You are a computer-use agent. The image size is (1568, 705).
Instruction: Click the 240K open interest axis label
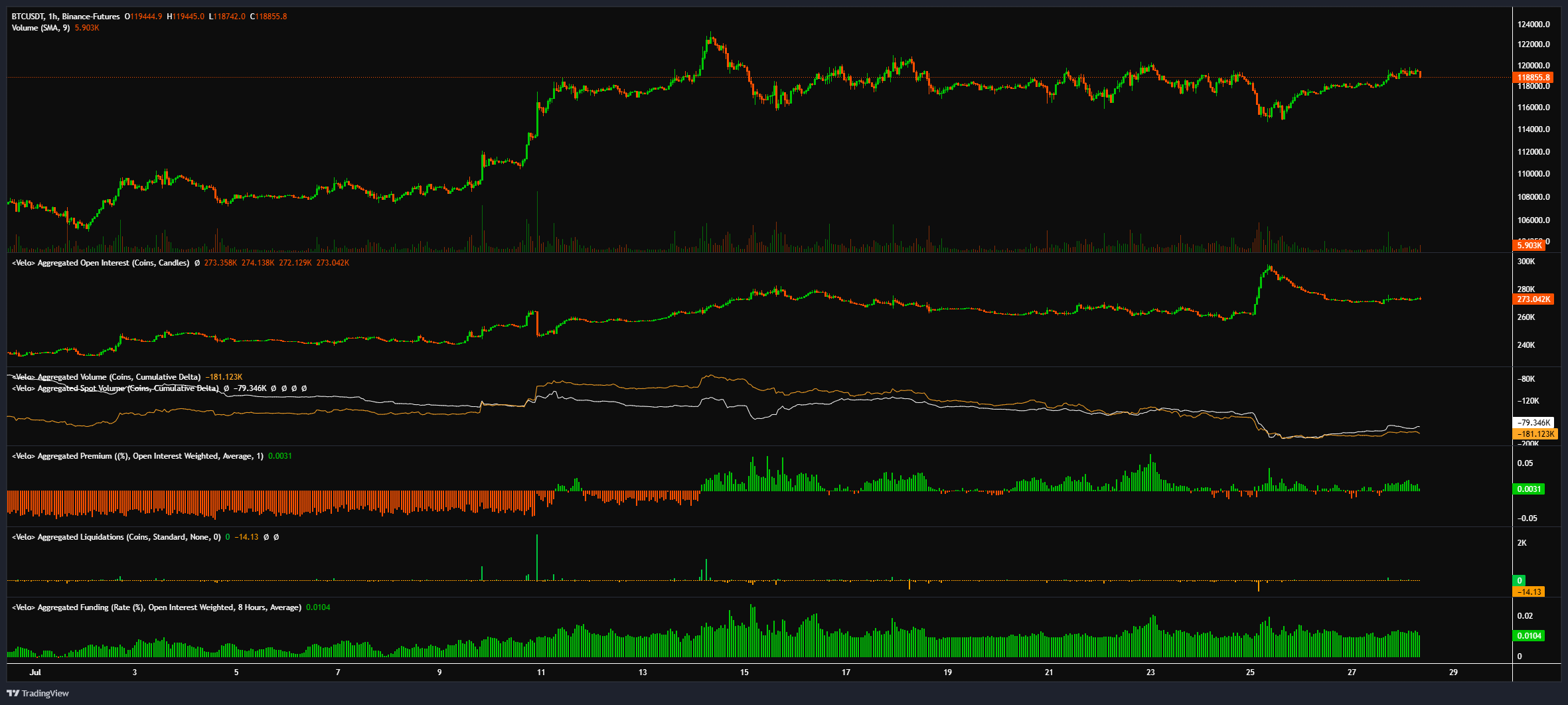pyautogui.click(x=1526, y=345)
